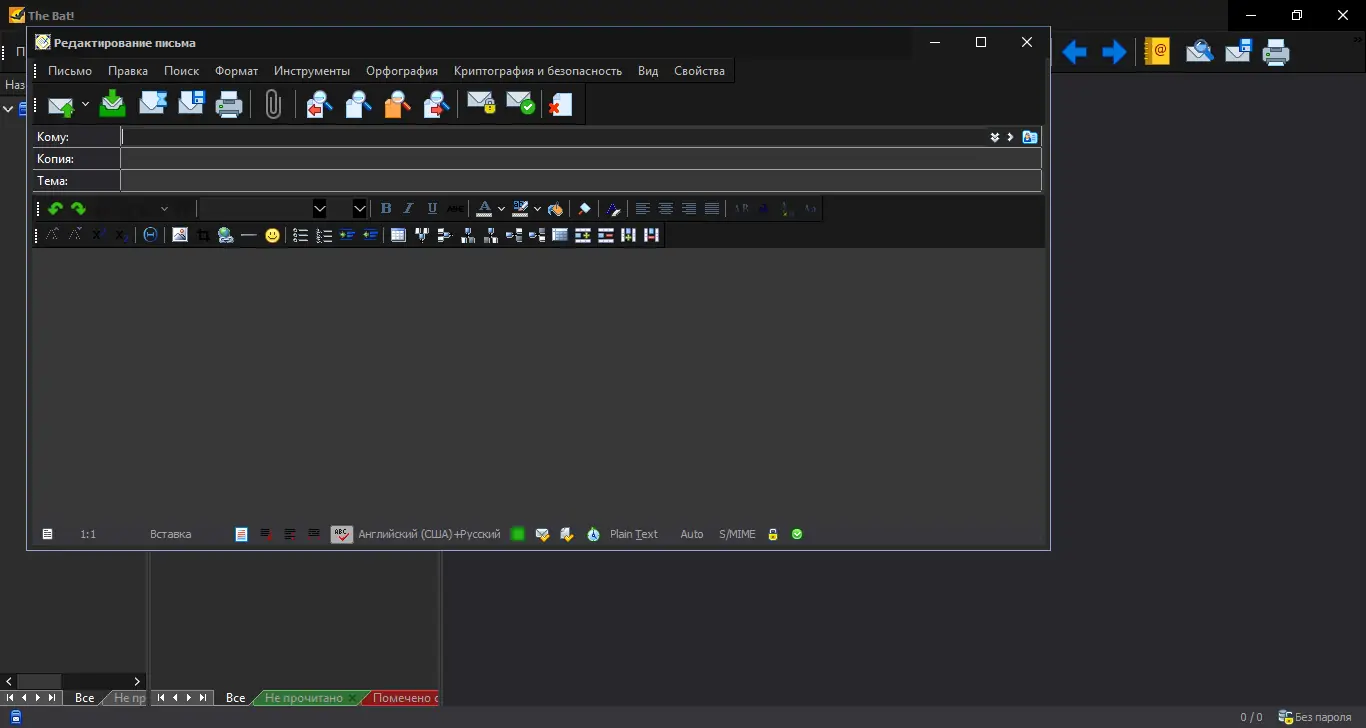Sign the message with the envelope-checkmark icon
The height and width of the screenshot is (728, 1366).
(520, 104)
